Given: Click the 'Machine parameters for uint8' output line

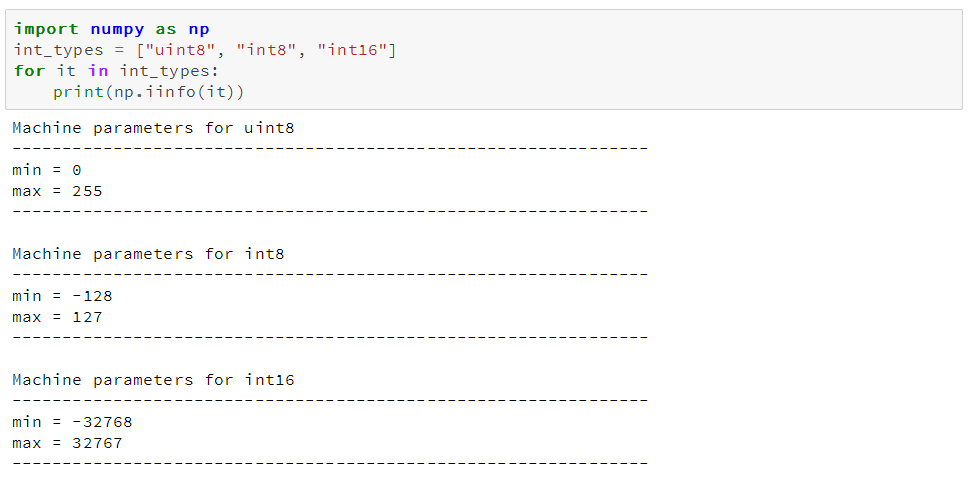Looking at the screenshot, I should click(x=153, y=128).
